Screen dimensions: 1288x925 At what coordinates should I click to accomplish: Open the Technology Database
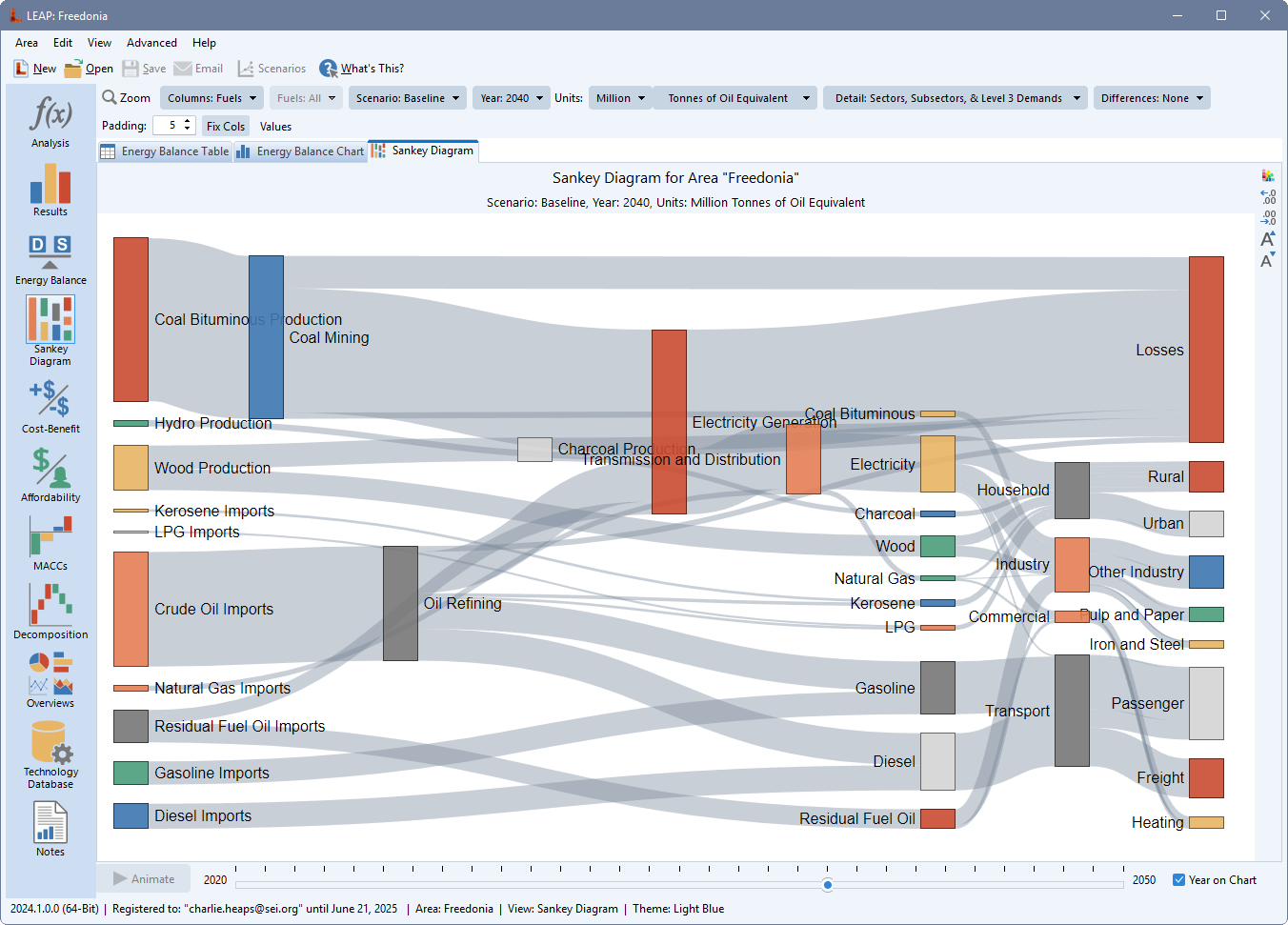pyautogui.click(x=50, y=754)
